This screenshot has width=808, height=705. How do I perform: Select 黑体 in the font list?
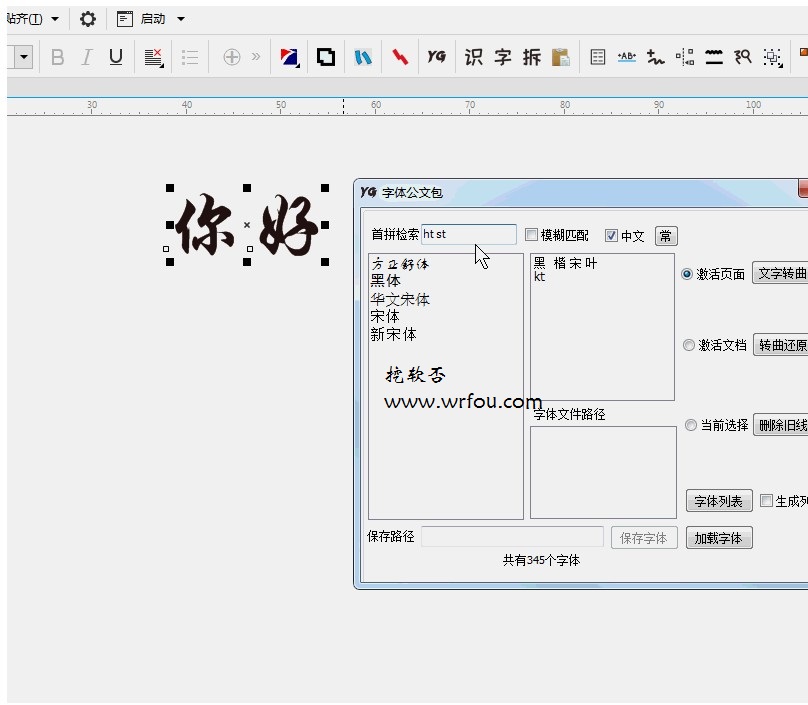pyautogui.click(x=385, y=281)
